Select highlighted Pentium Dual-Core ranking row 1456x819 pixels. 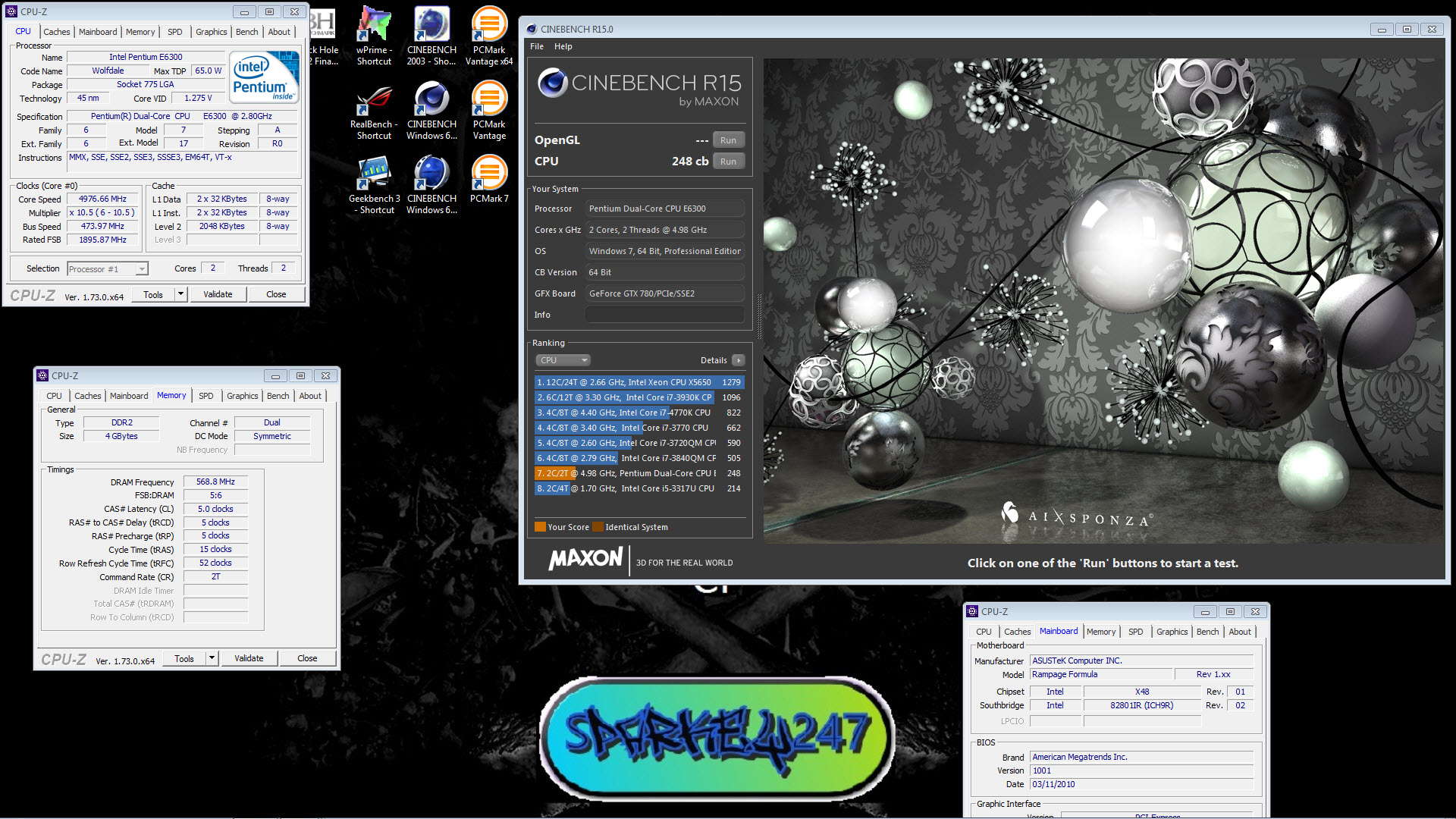(x=639, y=473)
